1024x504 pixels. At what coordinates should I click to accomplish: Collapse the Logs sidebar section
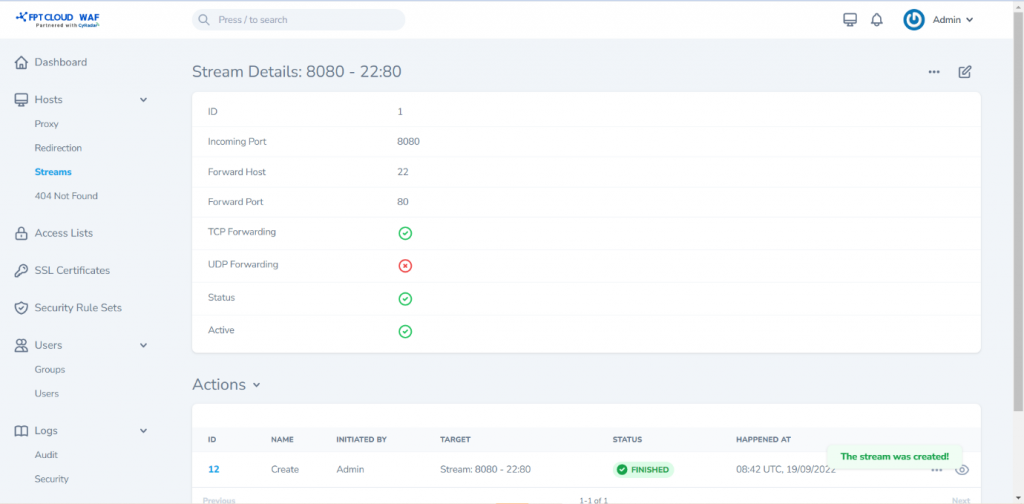143,431
